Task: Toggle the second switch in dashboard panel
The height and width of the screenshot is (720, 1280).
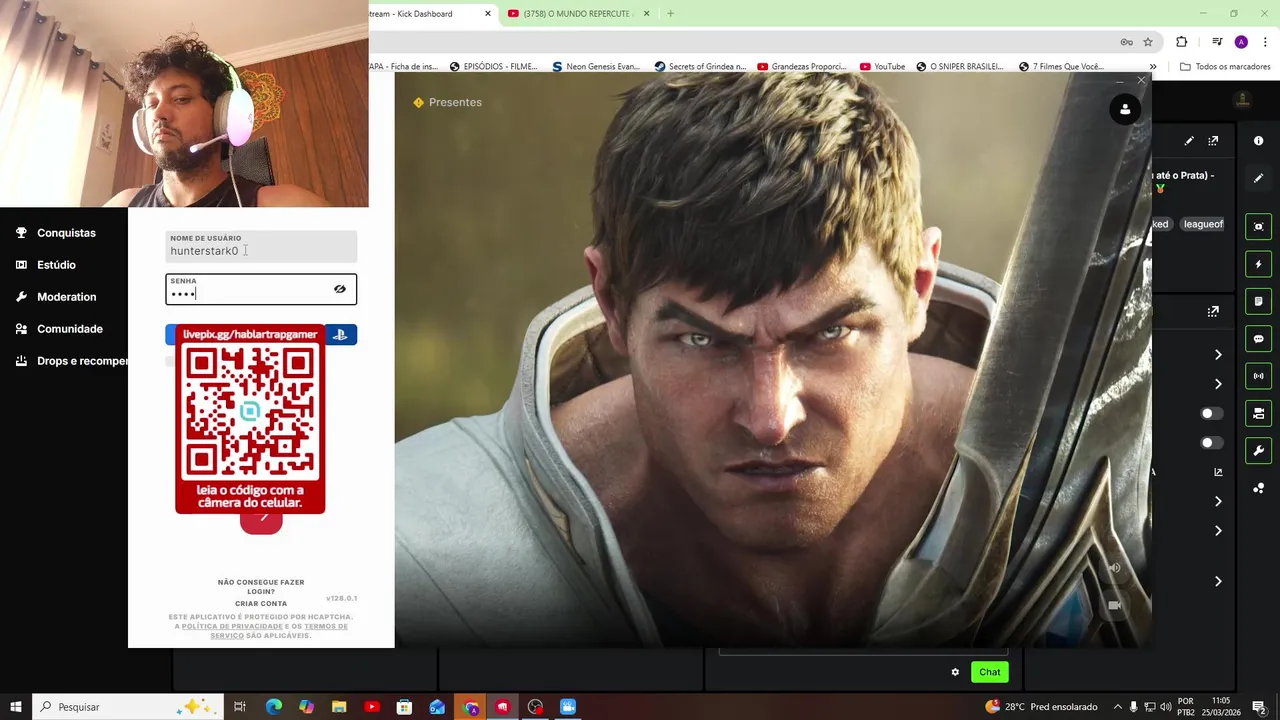Action: 1211,442
